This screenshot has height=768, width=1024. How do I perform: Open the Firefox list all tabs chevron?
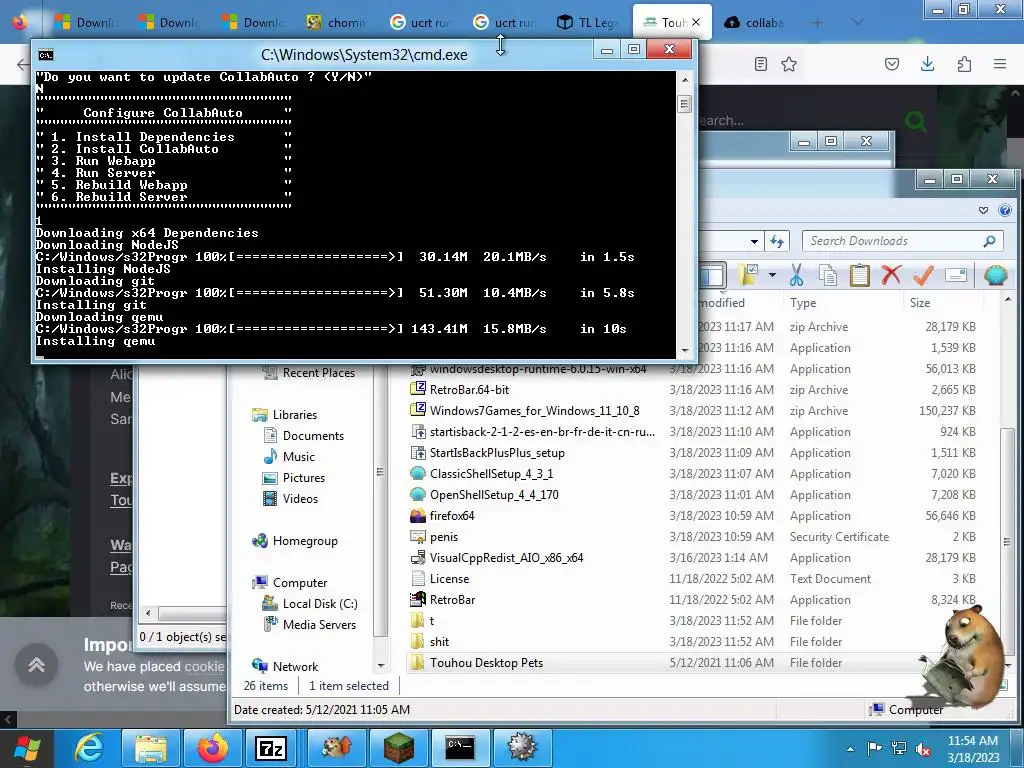[857, 22]
